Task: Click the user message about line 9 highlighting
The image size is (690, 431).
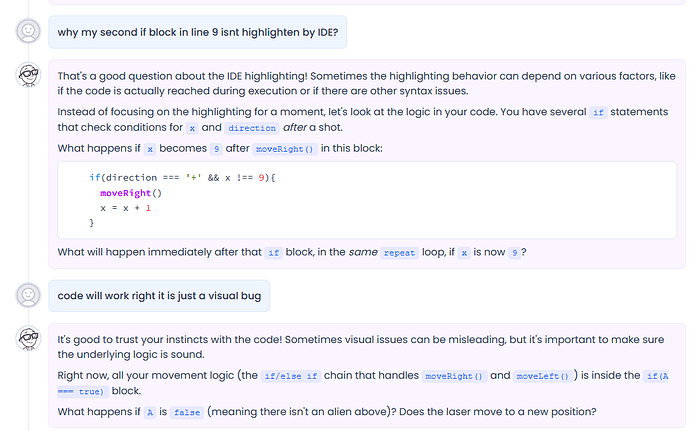Action: click(x=198, y=32)
